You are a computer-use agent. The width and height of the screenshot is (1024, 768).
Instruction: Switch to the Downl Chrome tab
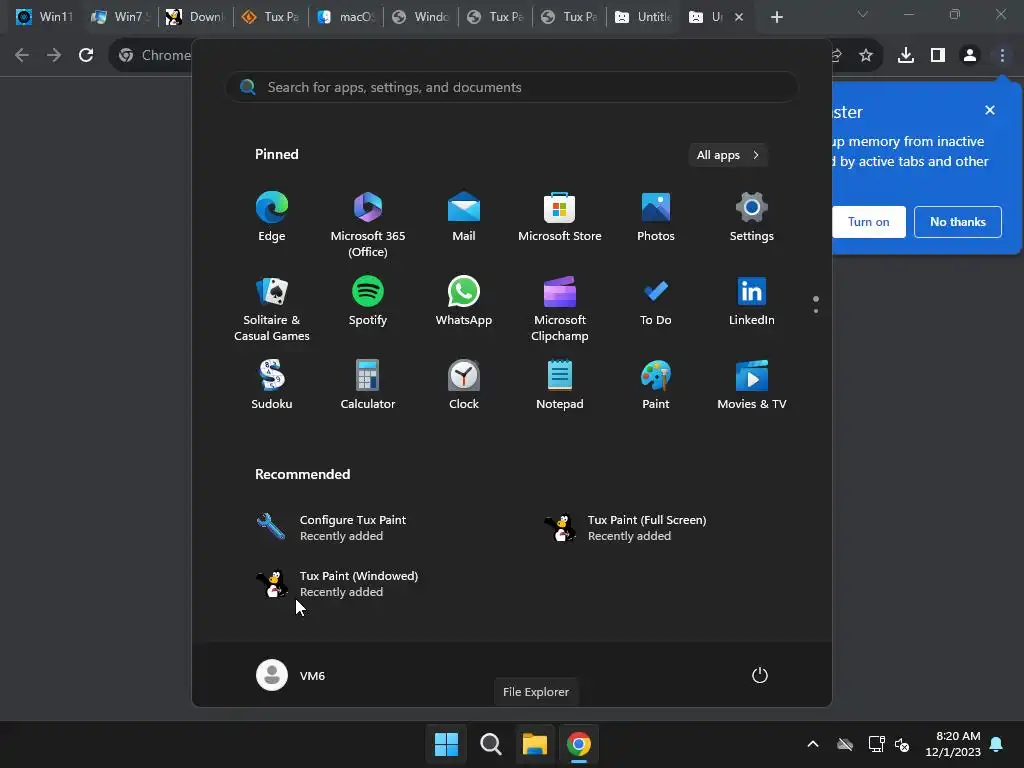coord(195,17)
